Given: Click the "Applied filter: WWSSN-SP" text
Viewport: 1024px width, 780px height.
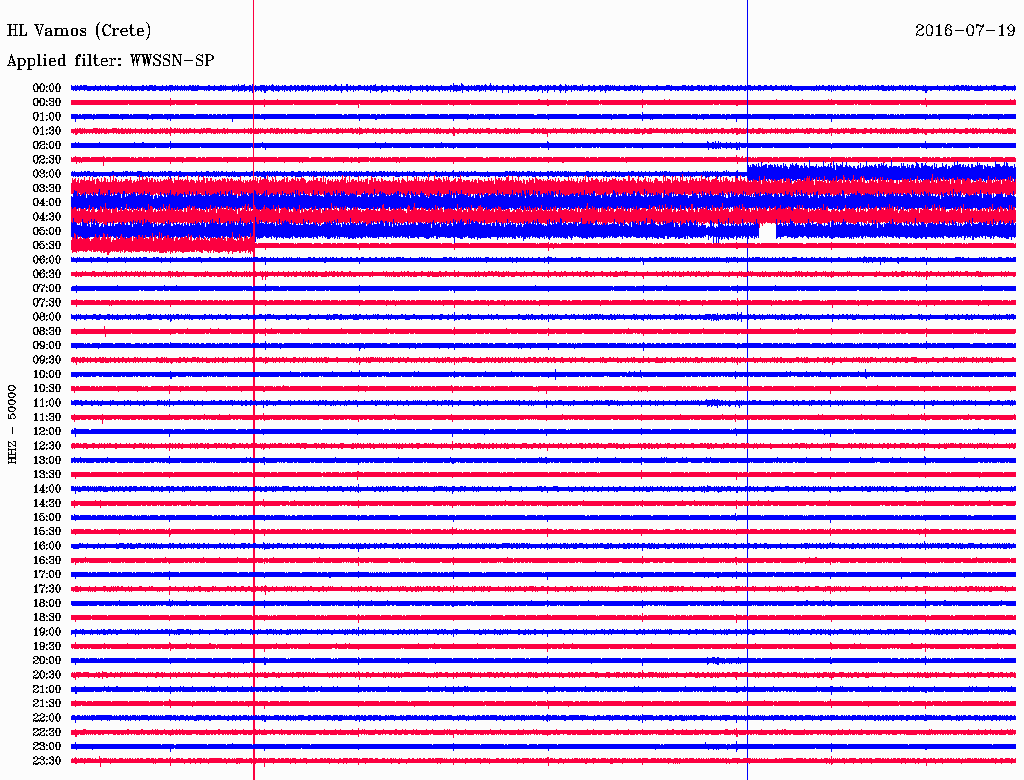Looking at the screenshot, I should coord(110,61).
